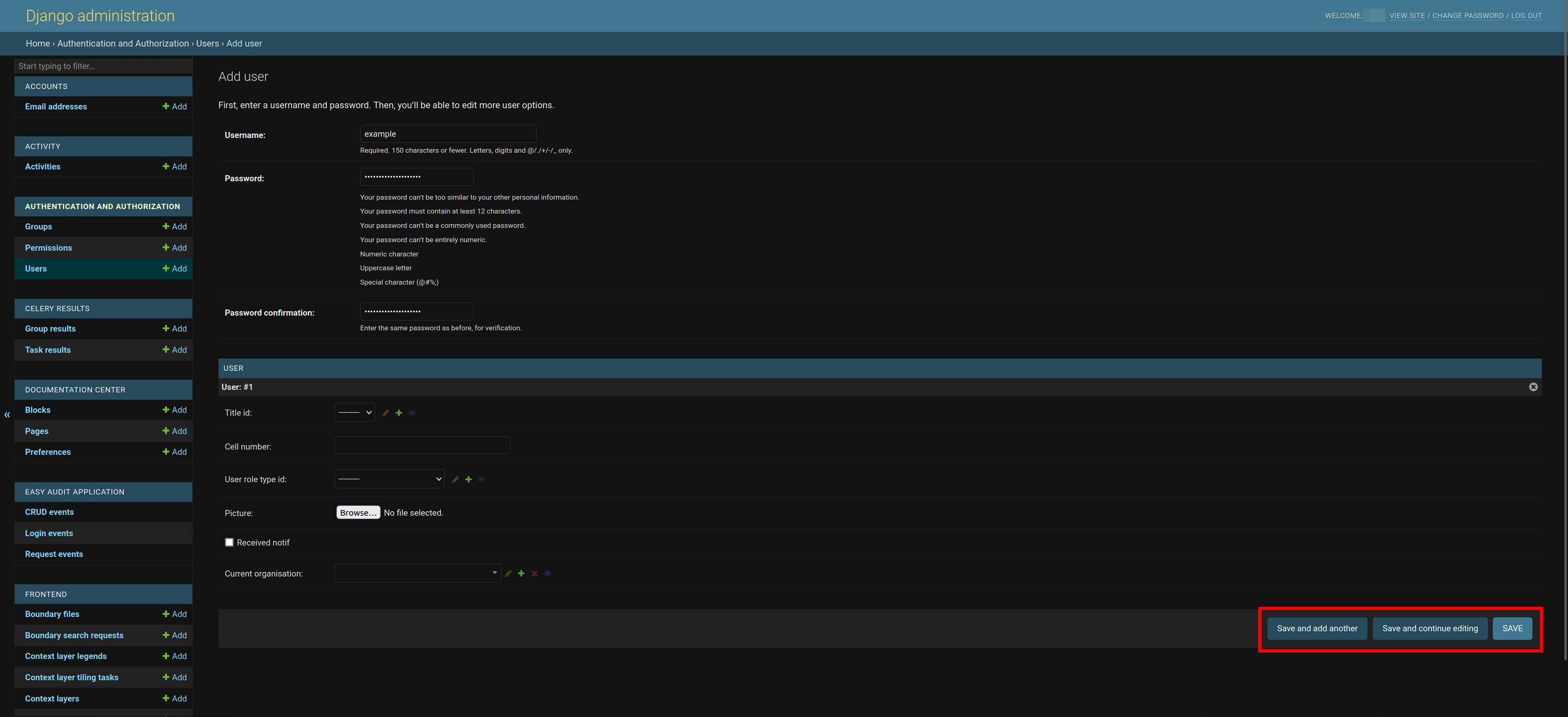This screenshot has height=717, width=1568.
Task: Click Add next to Pages
Action: (175, 431)
